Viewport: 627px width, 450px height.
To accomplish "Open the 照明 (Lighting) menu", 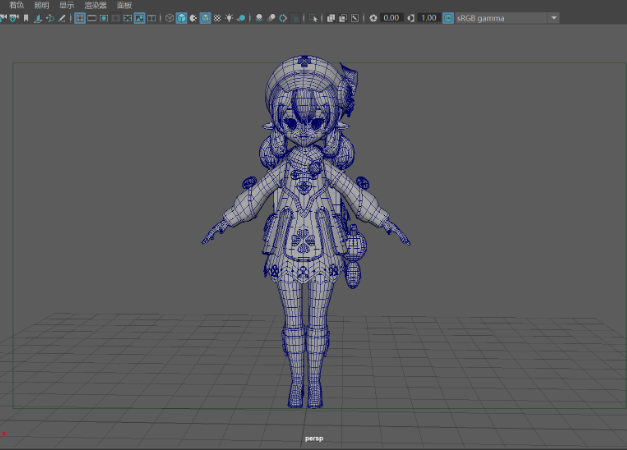I will coord(42,5).
